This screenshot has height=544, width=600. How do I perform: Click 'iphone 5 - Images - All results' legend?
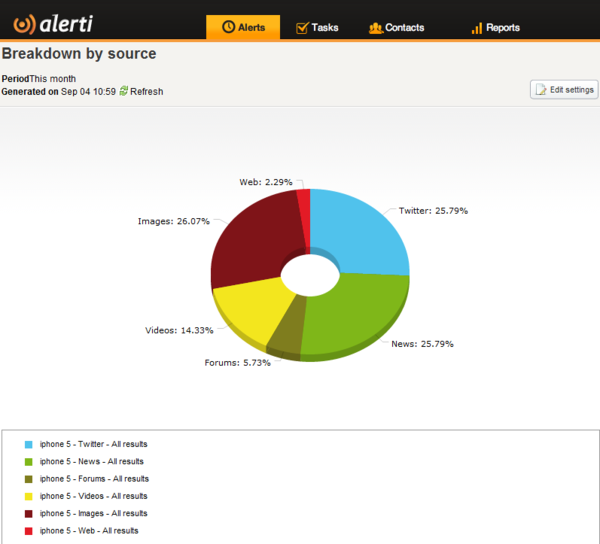[x=94, y=513]
